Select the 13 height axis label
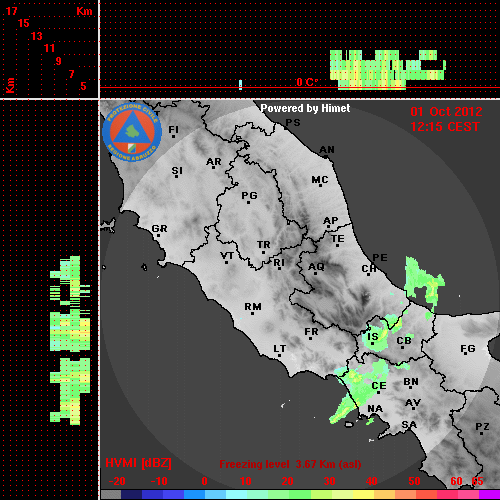500x500 pixels. tap(37, 36)
